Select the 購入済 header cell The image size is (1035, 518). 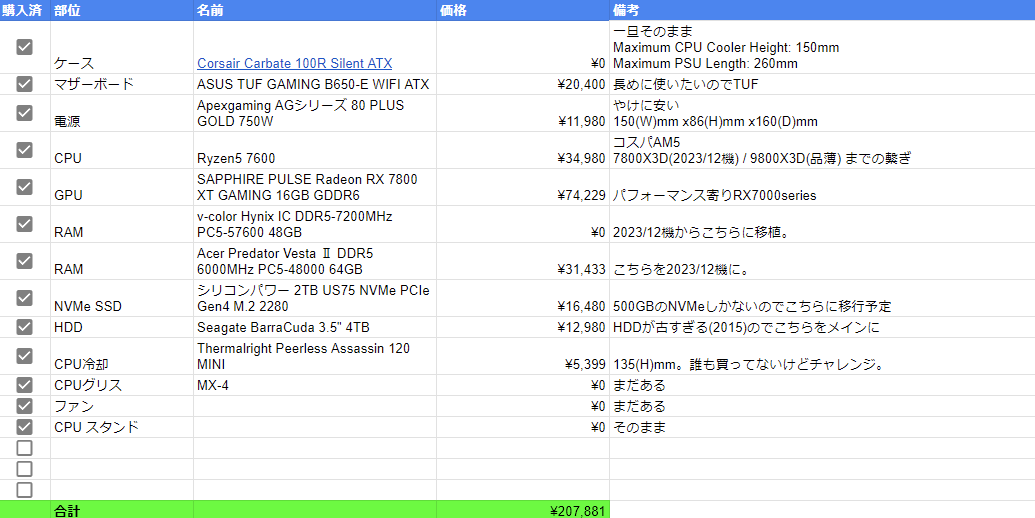click(x=25, y=10)
